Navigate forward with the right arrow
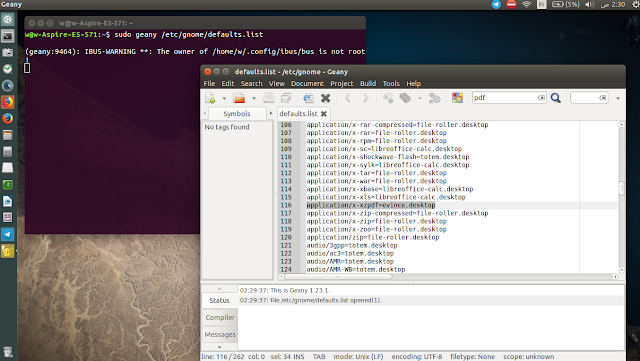Image resolution: width=640 pixels, height=361 pixels. tap(366, 98)
